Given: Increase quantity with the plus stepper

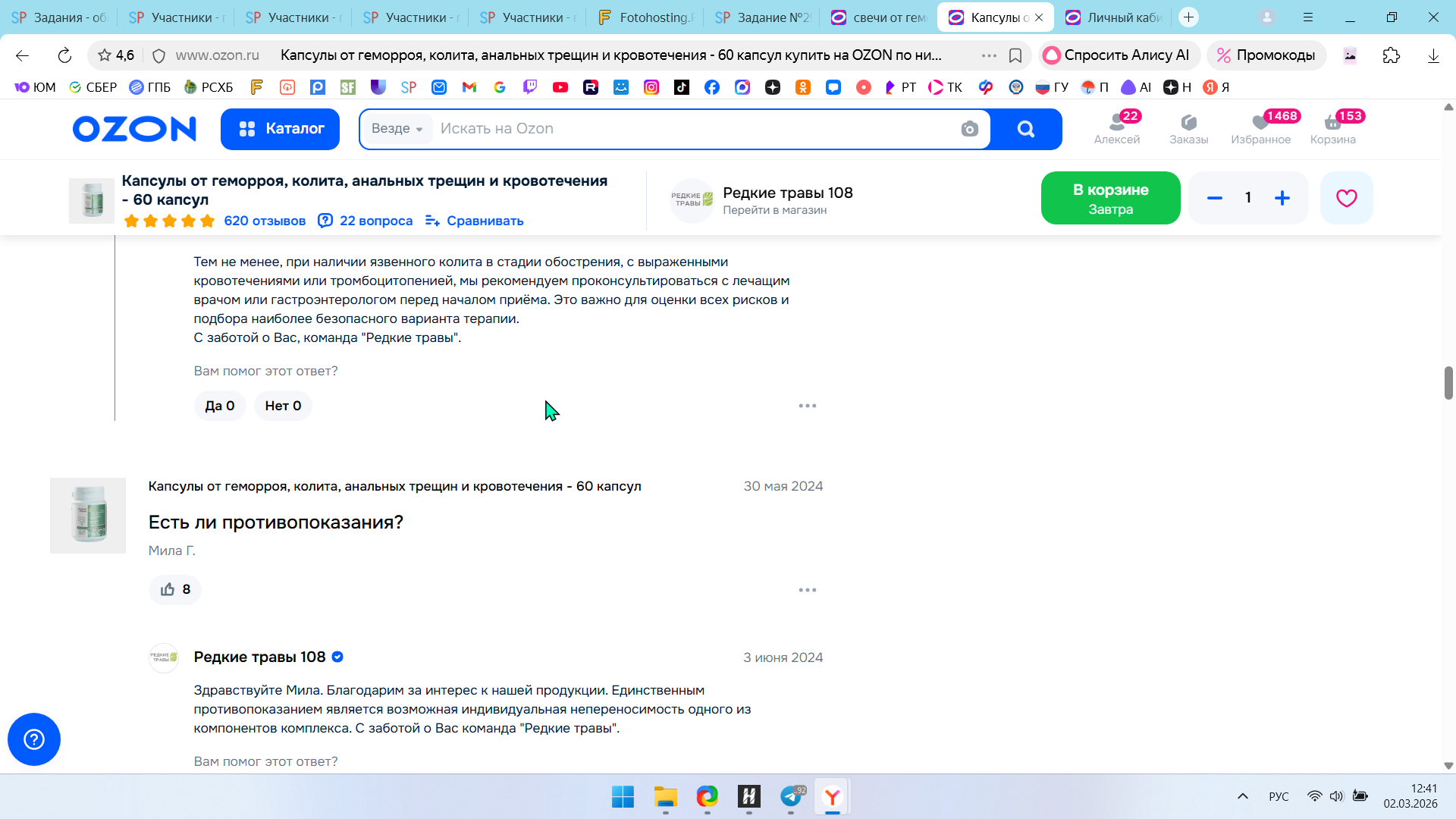Looking at the screenshot, I should click(1282, 198).
